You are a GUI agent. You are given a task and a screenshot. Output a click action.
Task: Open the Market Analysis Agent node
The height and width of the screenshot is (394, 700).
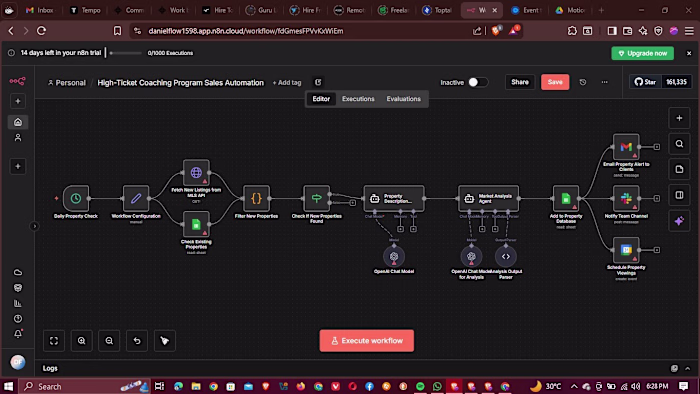488,198
